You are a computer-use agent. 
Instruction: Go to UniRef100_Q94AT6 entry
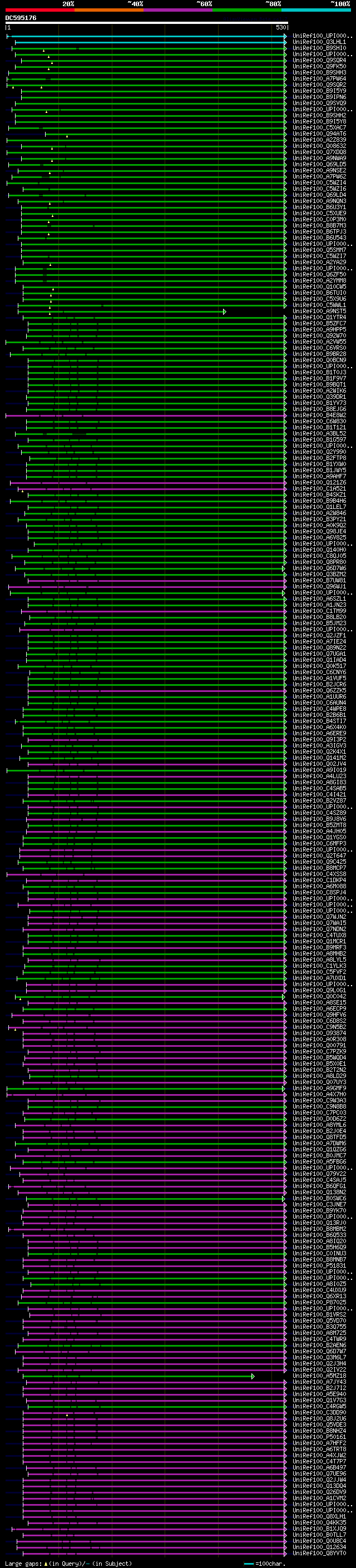[x=319, y=134]
